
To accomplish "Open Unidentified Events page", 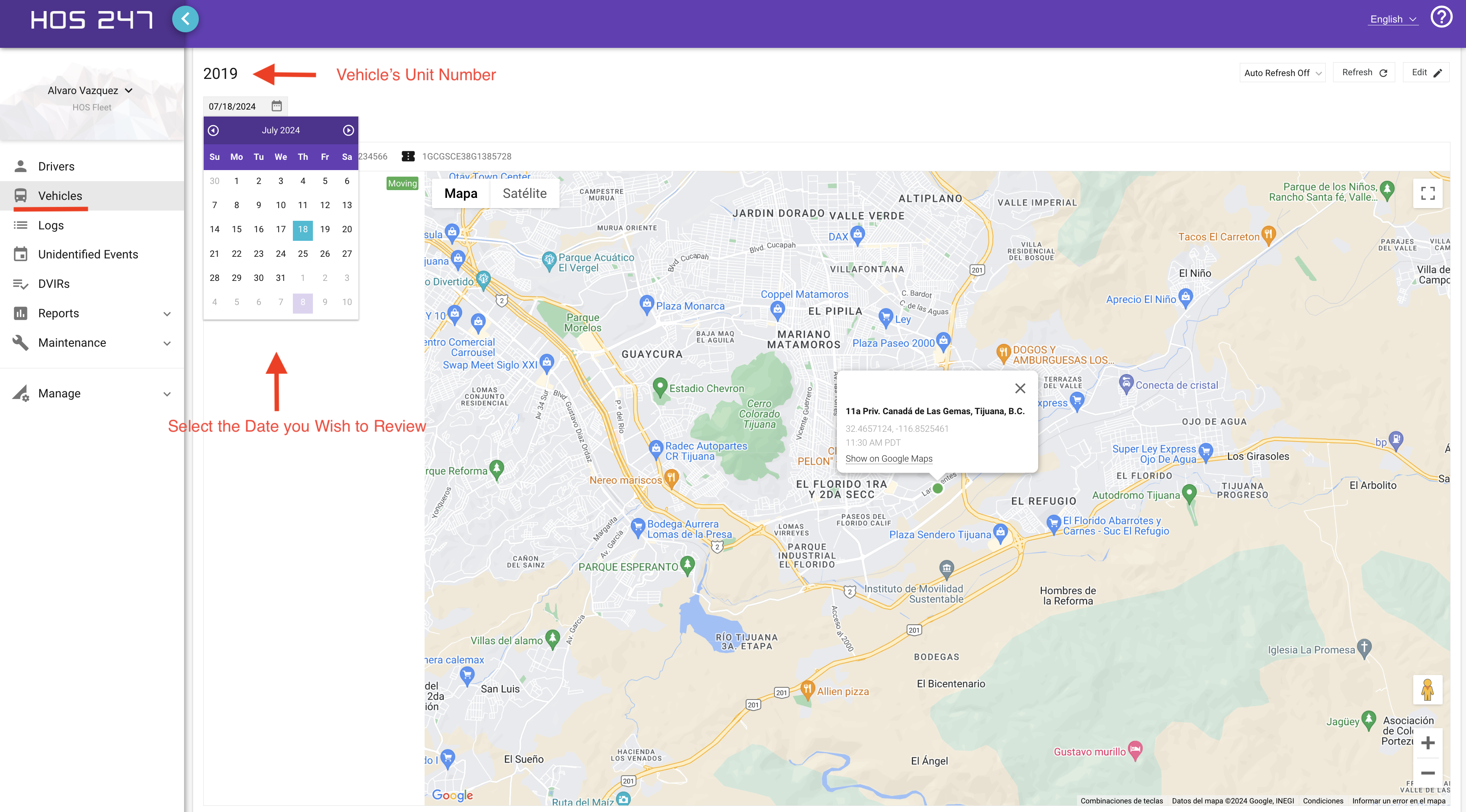I will (92, 254).
